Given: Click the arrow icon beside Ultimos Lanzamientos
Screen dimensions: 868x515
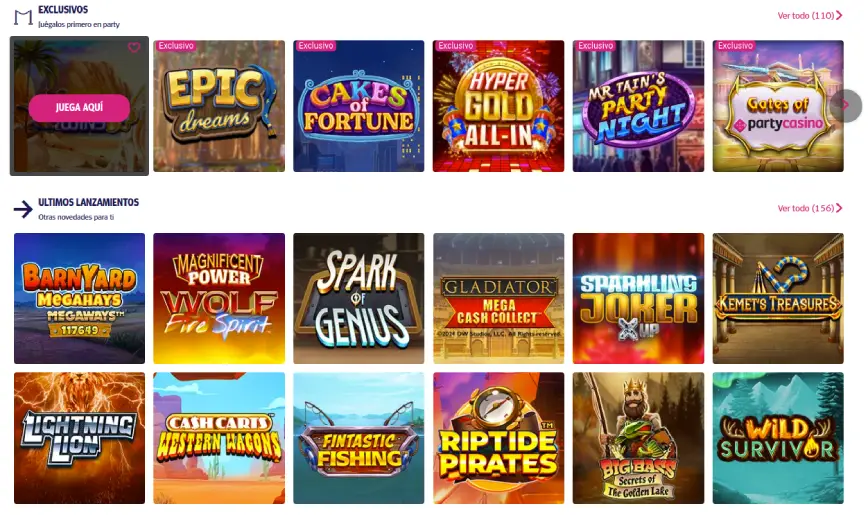Looking at the screenshot, I should (23, 209).
